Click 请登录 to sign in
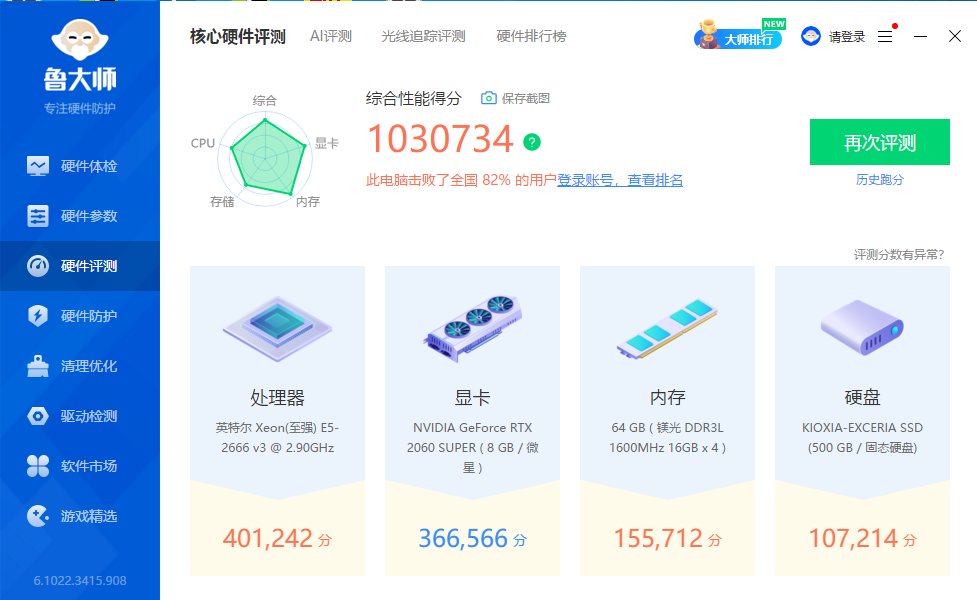 click(x=847, y=37)
